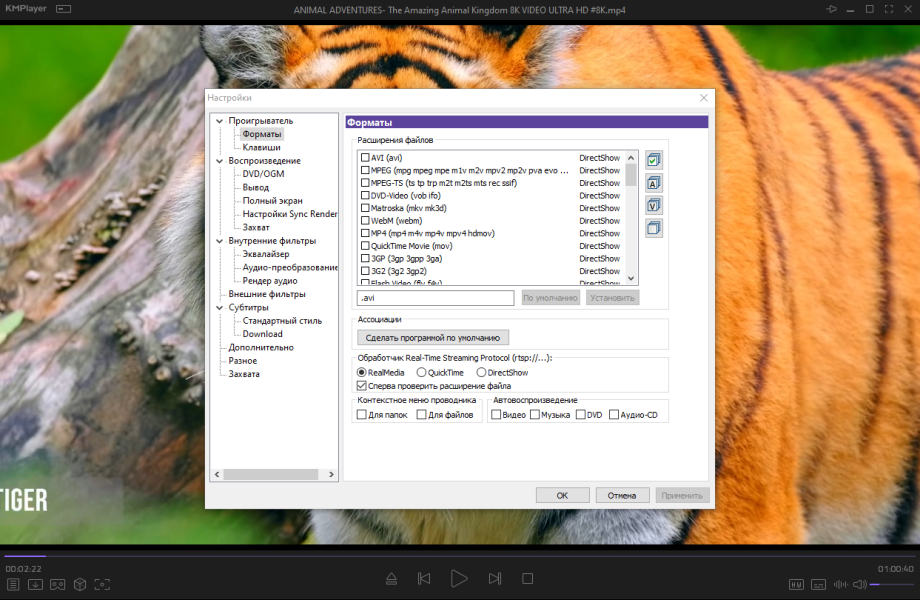
Task: Select the QuickTime radio button
Action: point(421,372)
